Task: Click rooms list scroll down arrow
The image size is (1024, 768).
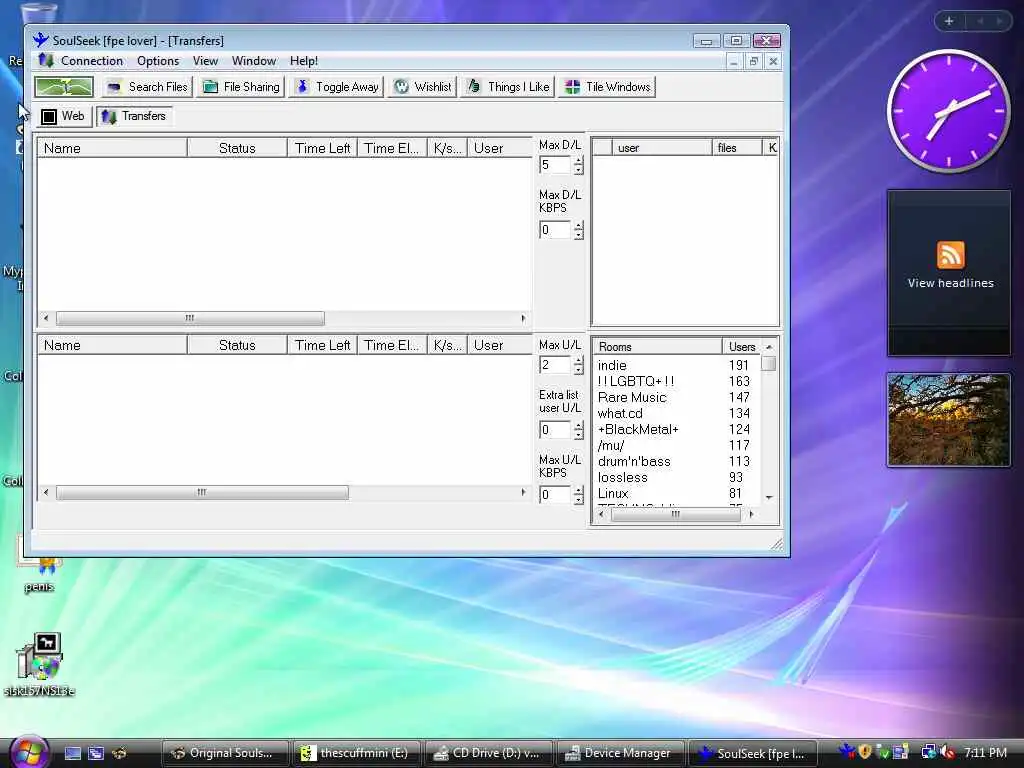Action: [769, 498]
